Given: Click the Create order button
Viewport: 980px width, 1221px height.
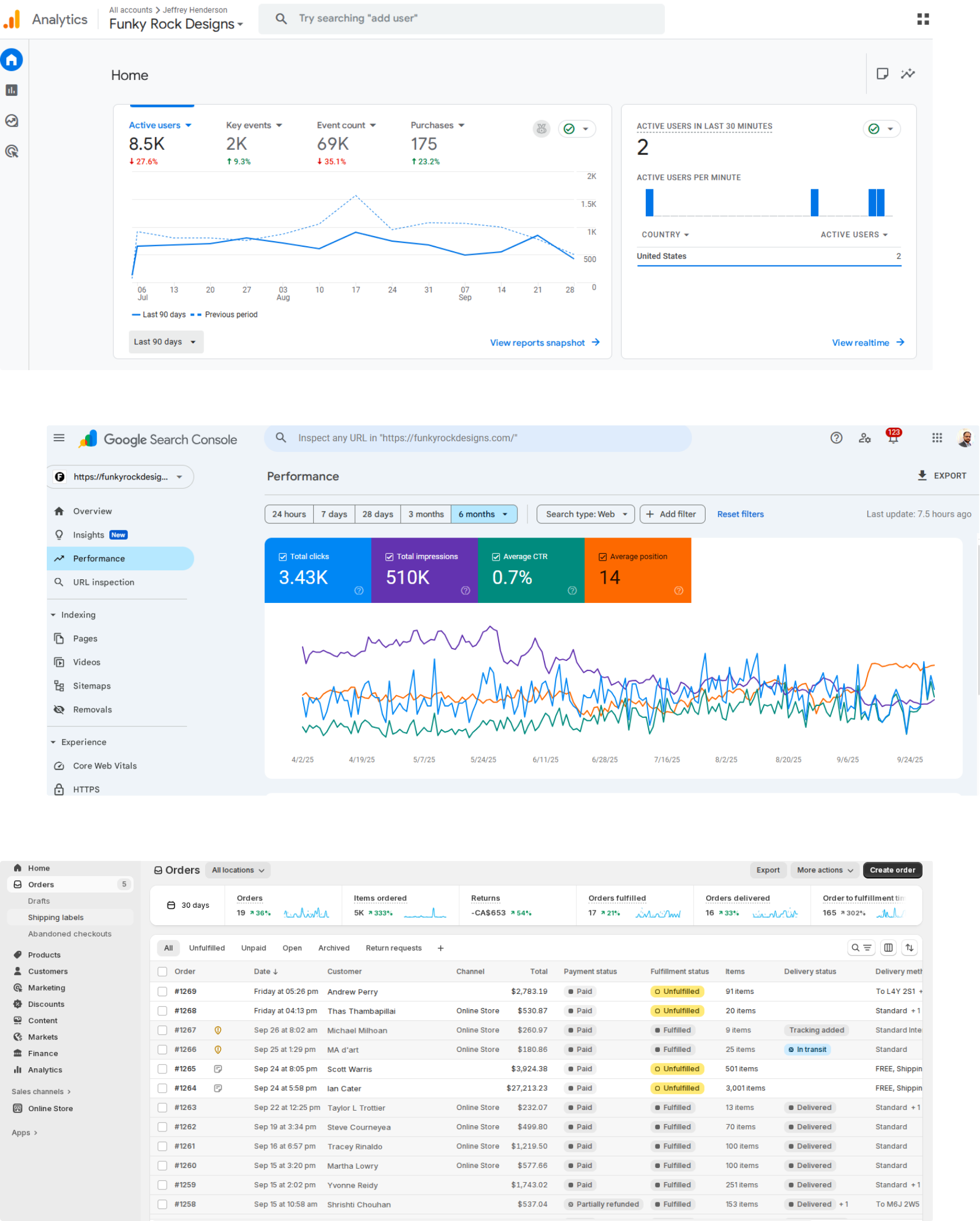Looking at the screenshot, I should [892, 871].
